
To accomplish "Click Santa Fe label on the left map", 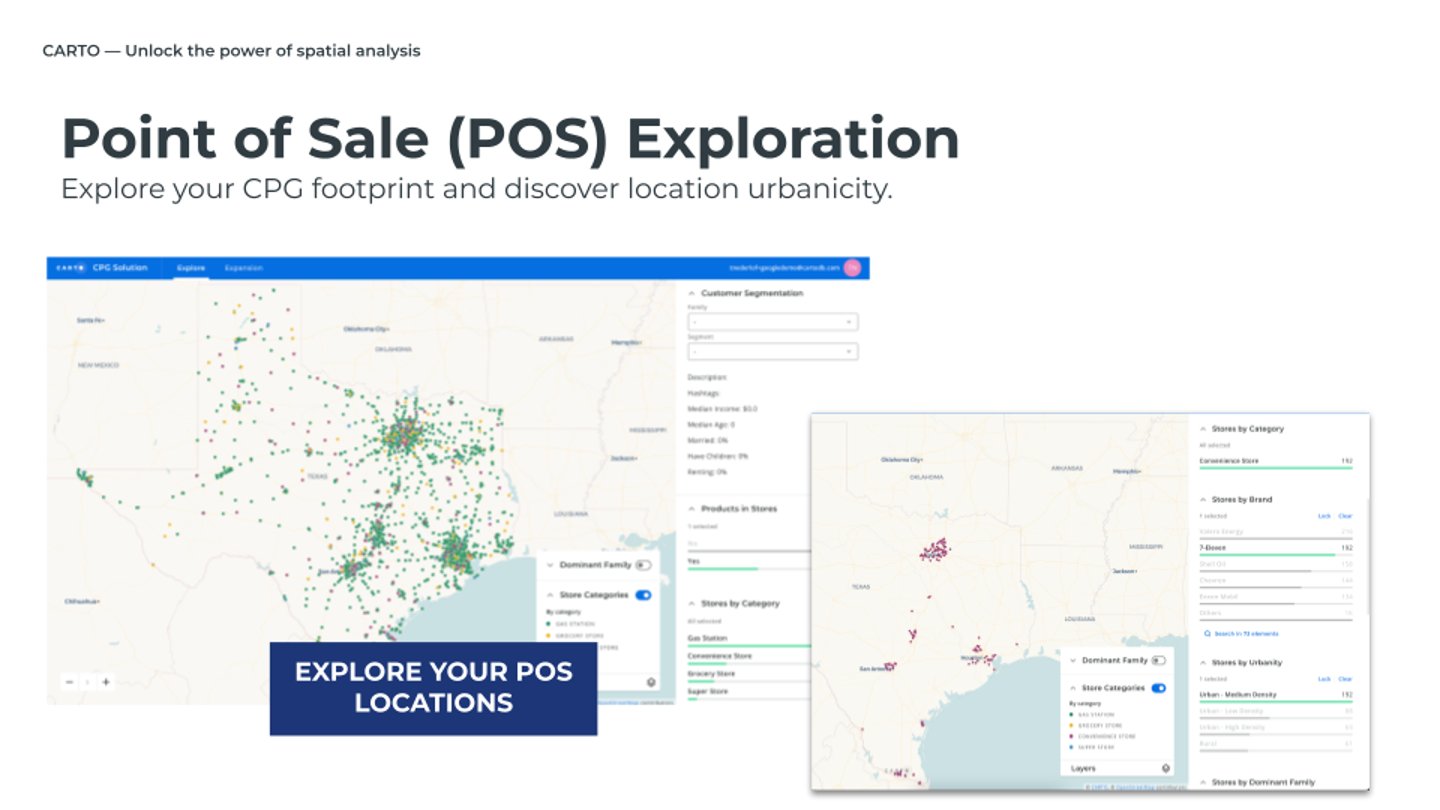I will click(x=90, y=320).
